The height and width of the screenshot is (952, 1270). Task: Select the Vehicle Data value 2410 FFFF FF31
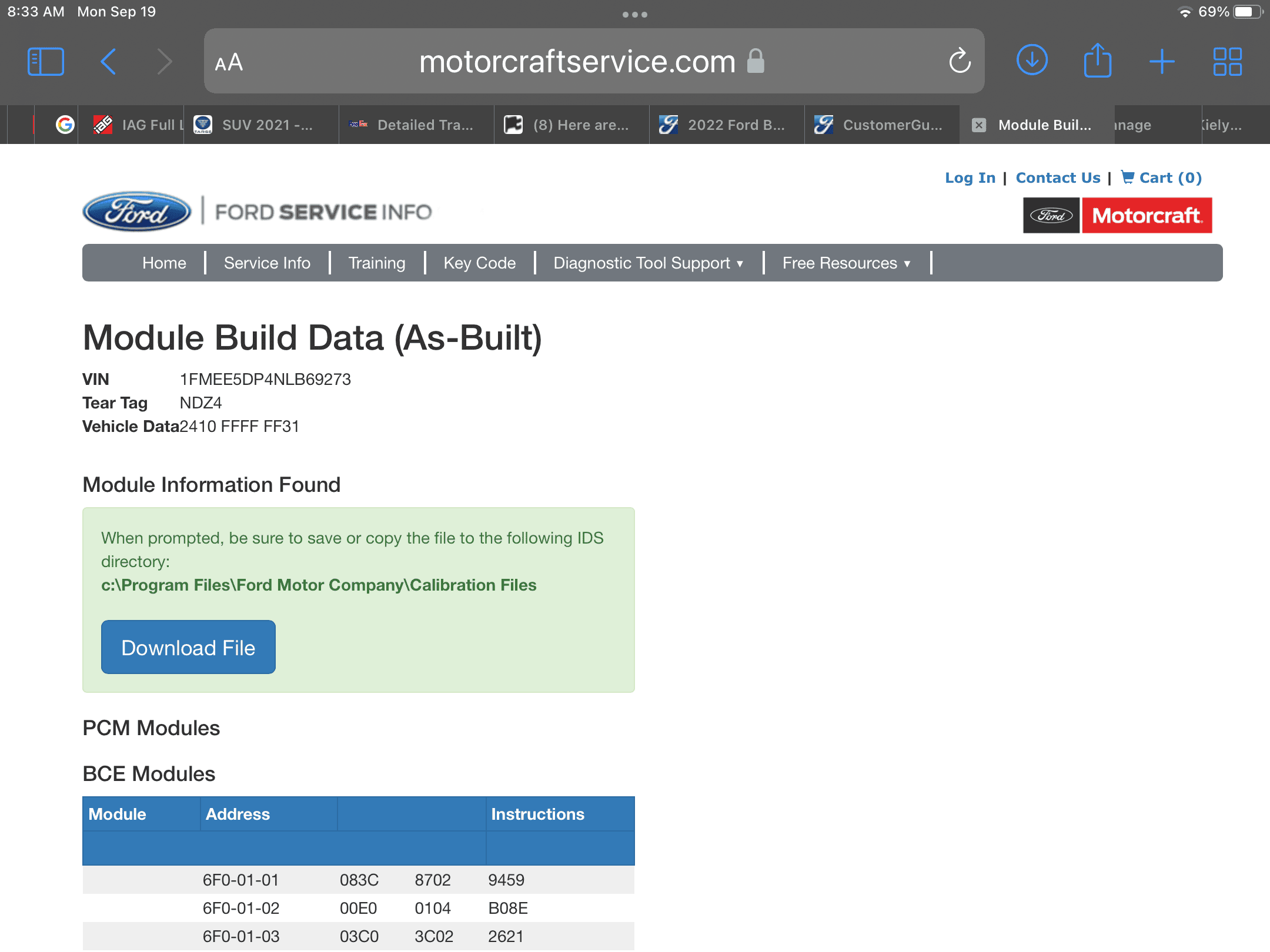(x=239, y=426)
